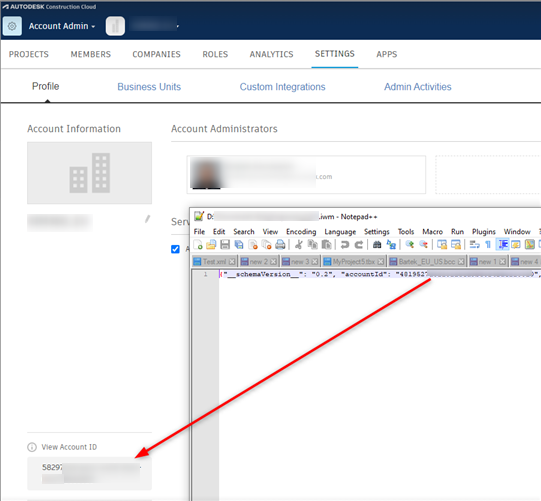Click the account logo thumbnail in header
541x501 pixels.
115,26
